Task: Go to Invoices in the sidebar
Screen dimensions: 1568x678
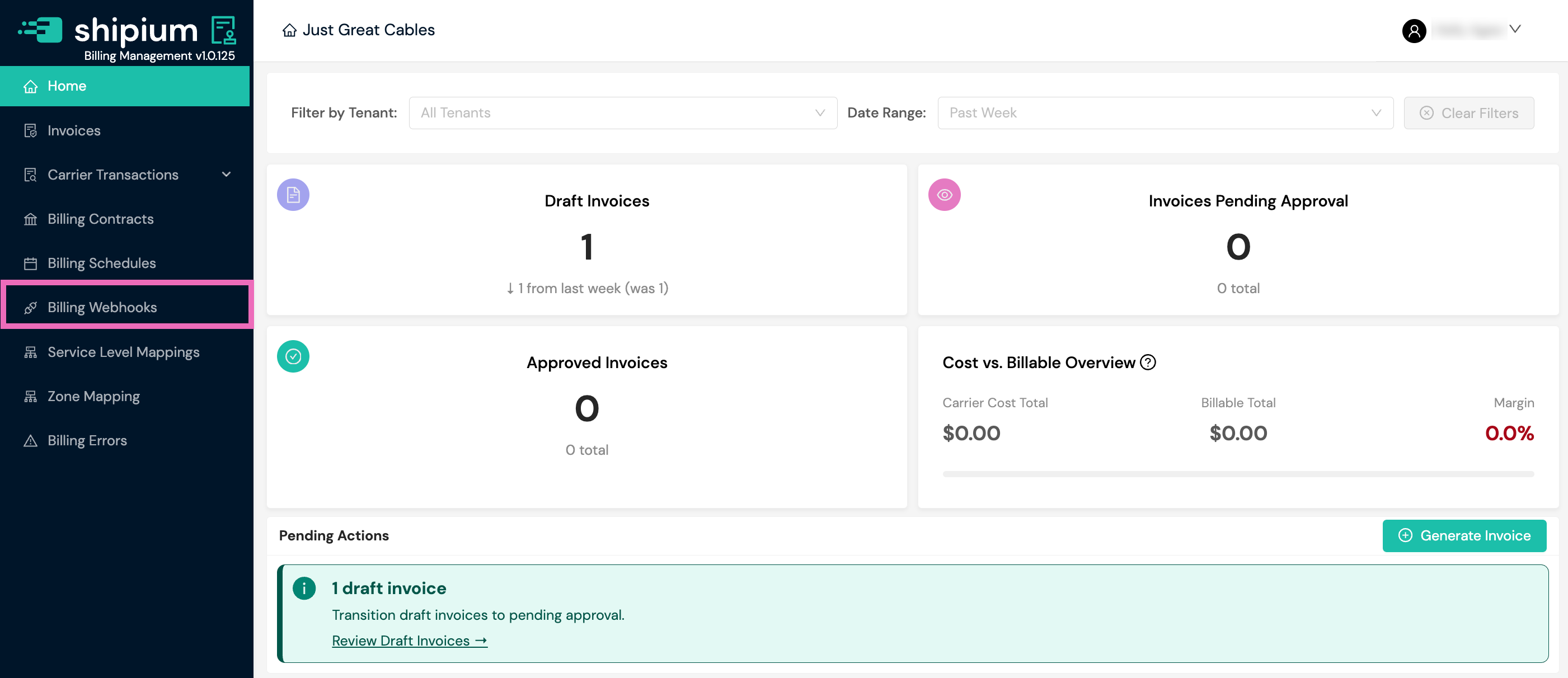Action: (x=74, y=130)
